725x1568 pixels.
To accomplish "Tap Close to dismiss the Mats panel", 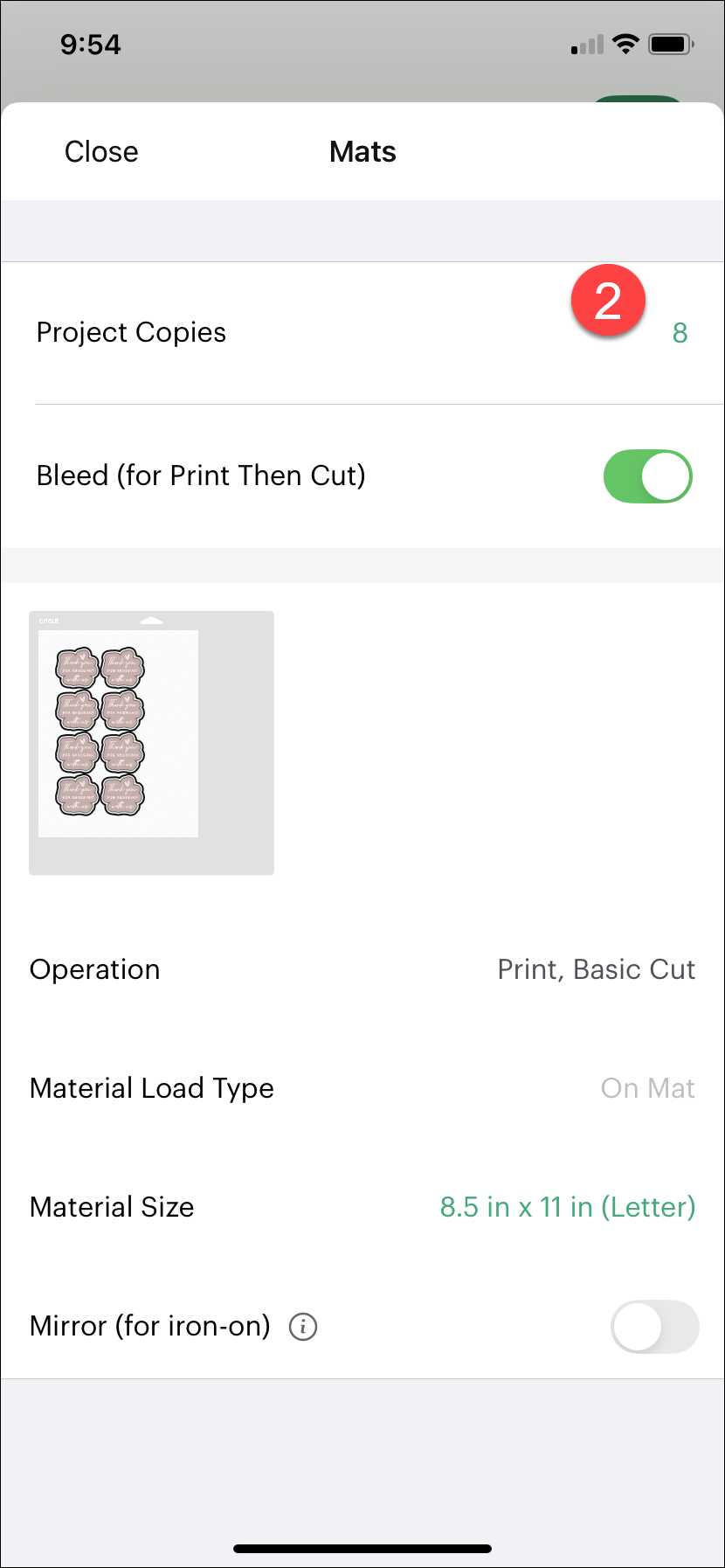I will coord(100,151).
